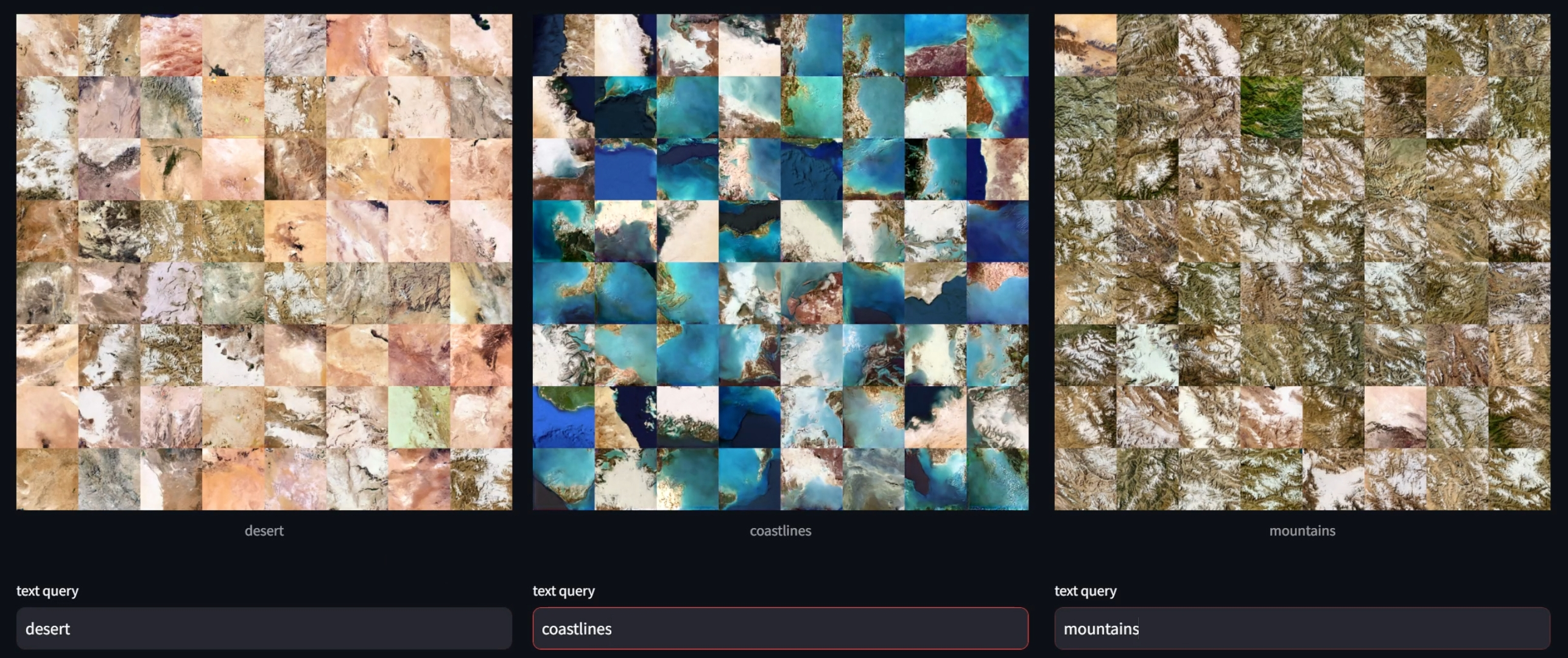Click the 'text query' label above coastlines input

pyautogui.click(x=564, y=590)
